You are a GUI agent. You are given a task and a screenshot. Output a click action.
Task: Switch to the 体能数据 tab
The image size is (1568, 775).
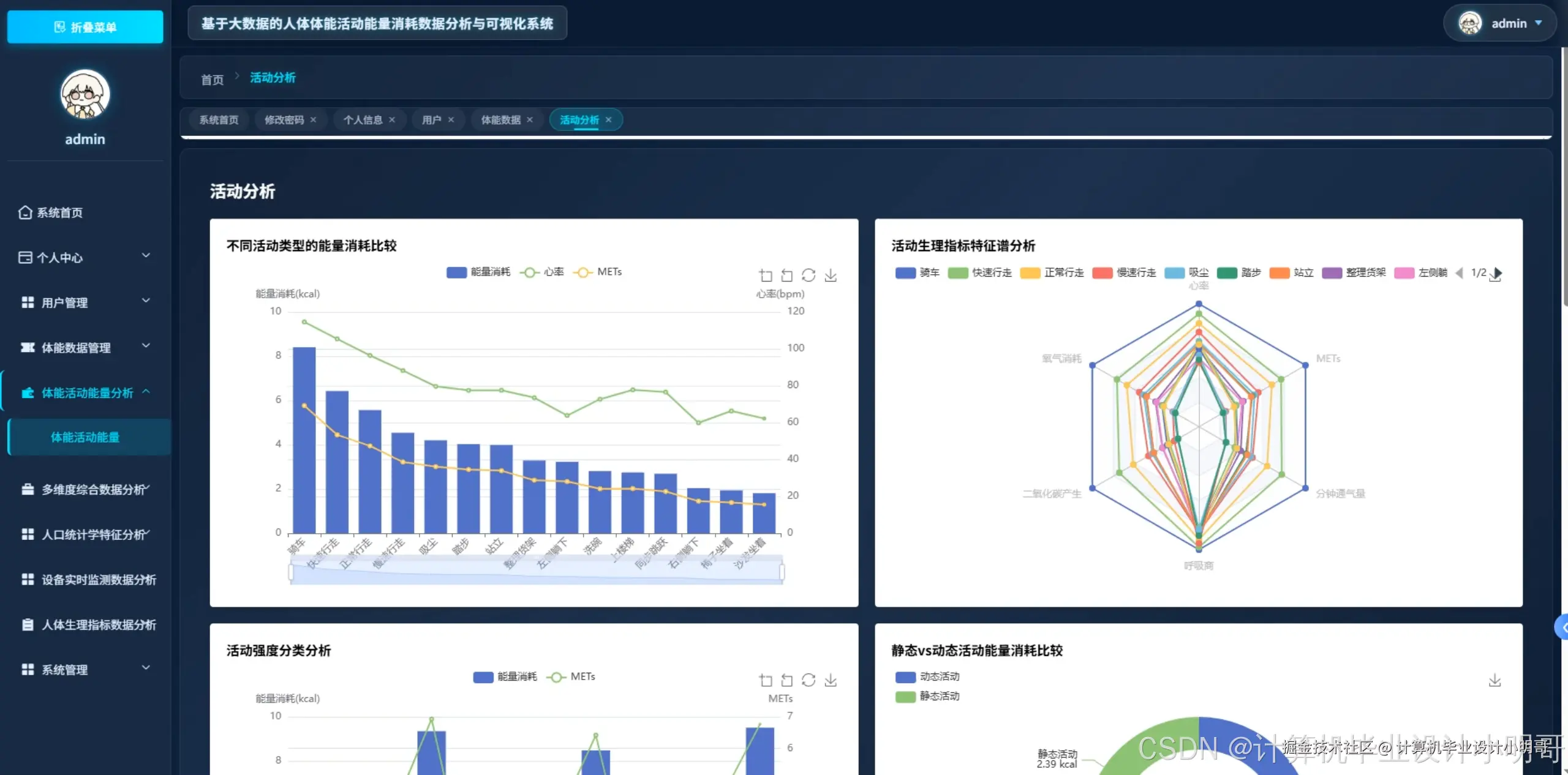[x=500, y=120]
